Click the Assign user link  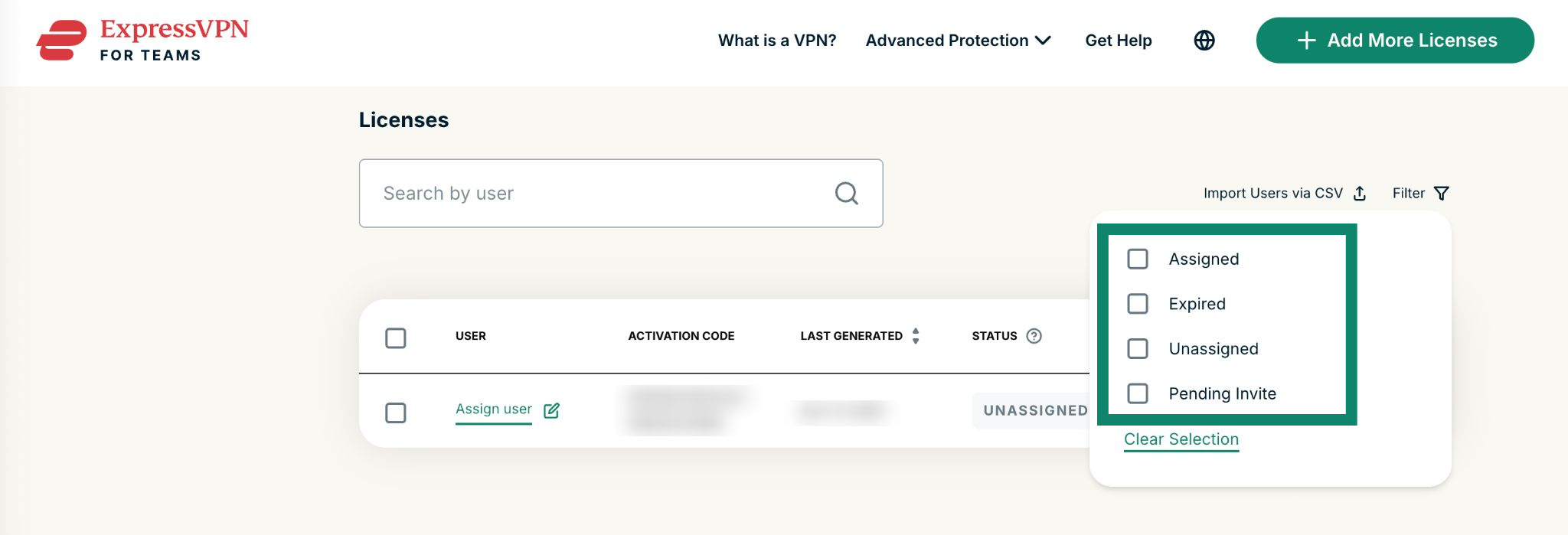pos(494,409)
